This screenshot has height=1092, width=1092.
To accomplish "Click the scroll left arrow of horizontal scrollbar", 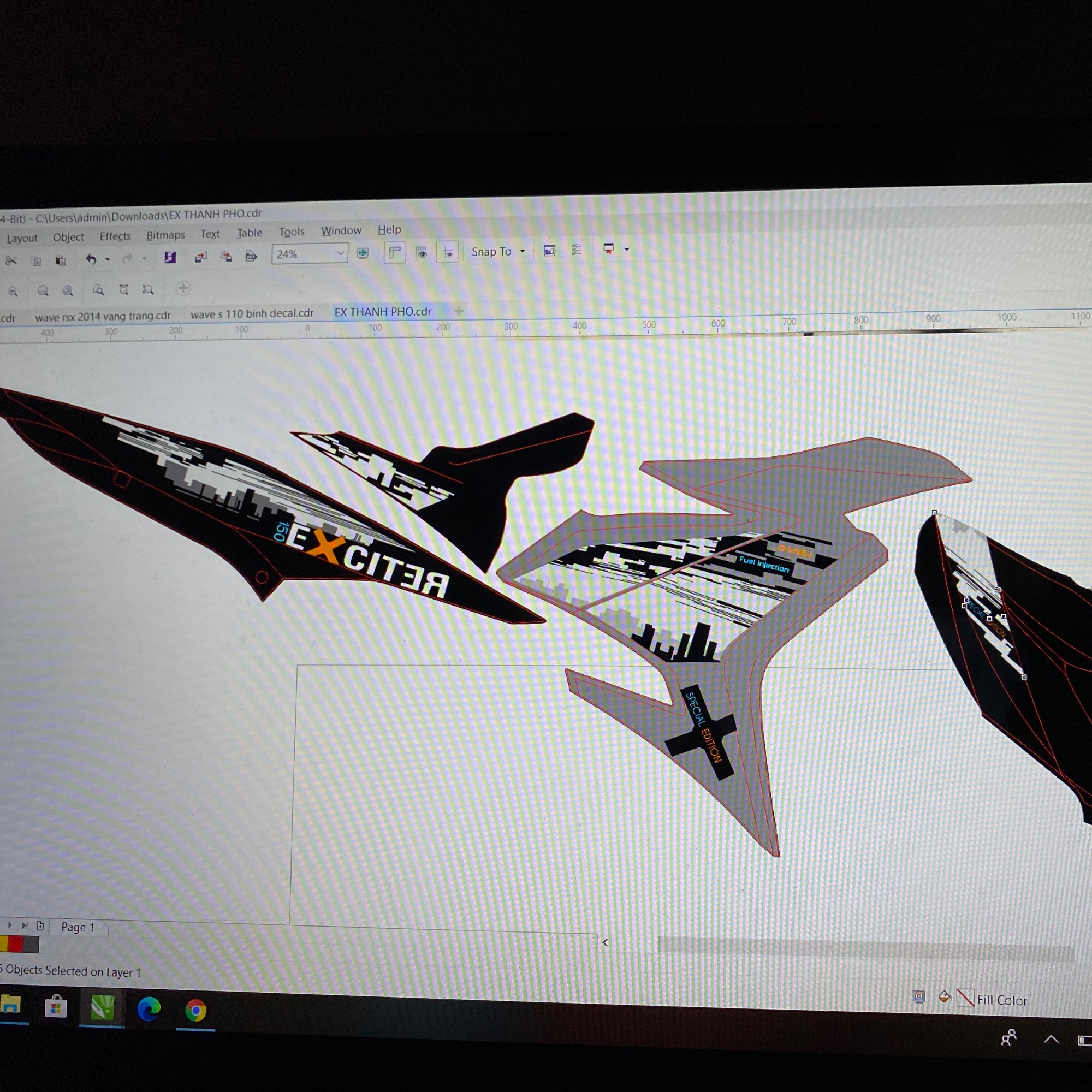I will [x=605, y=942].
